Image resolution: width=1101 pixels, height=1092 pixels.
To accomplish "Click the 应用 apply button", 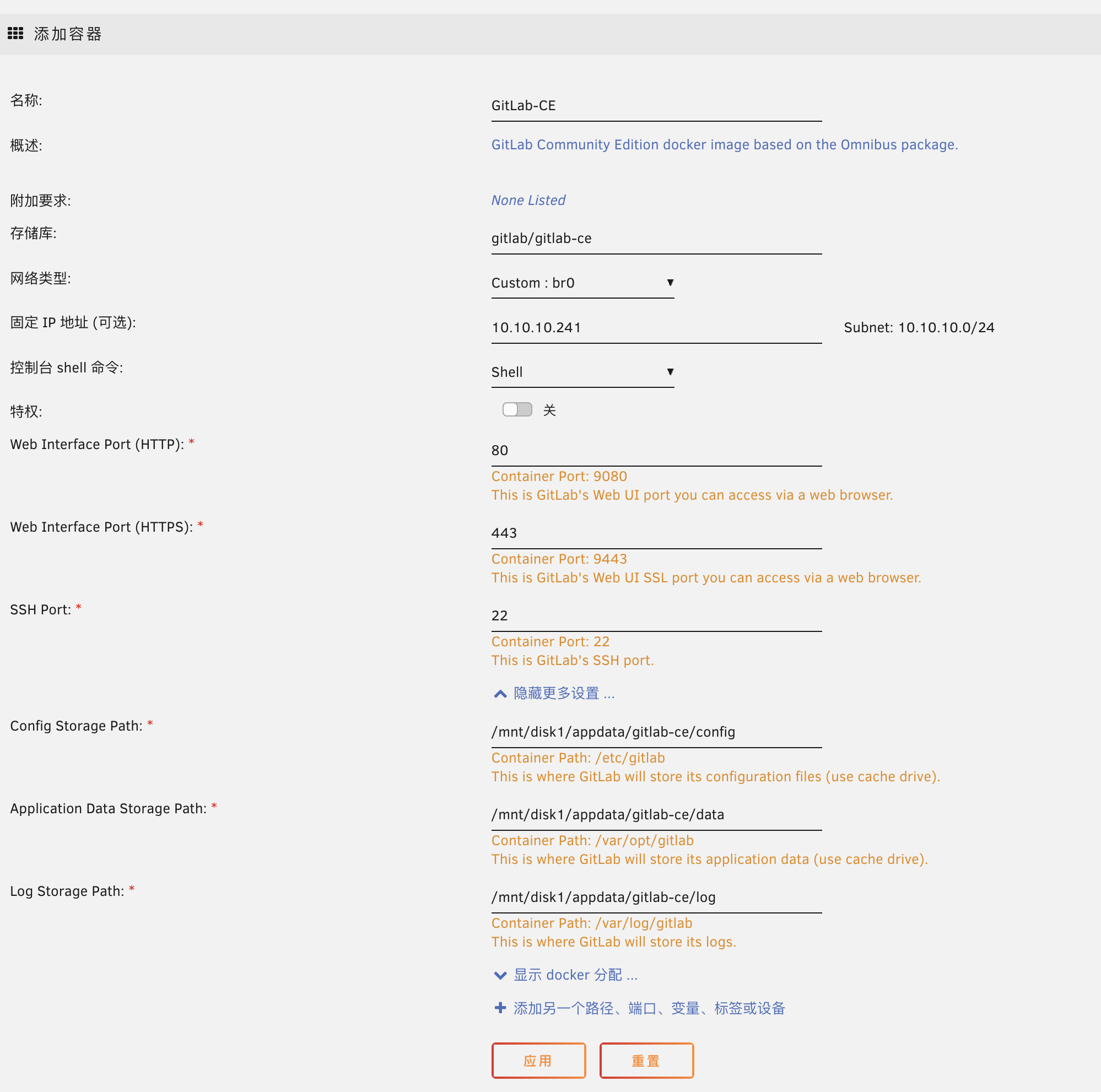I will 538,1061.
